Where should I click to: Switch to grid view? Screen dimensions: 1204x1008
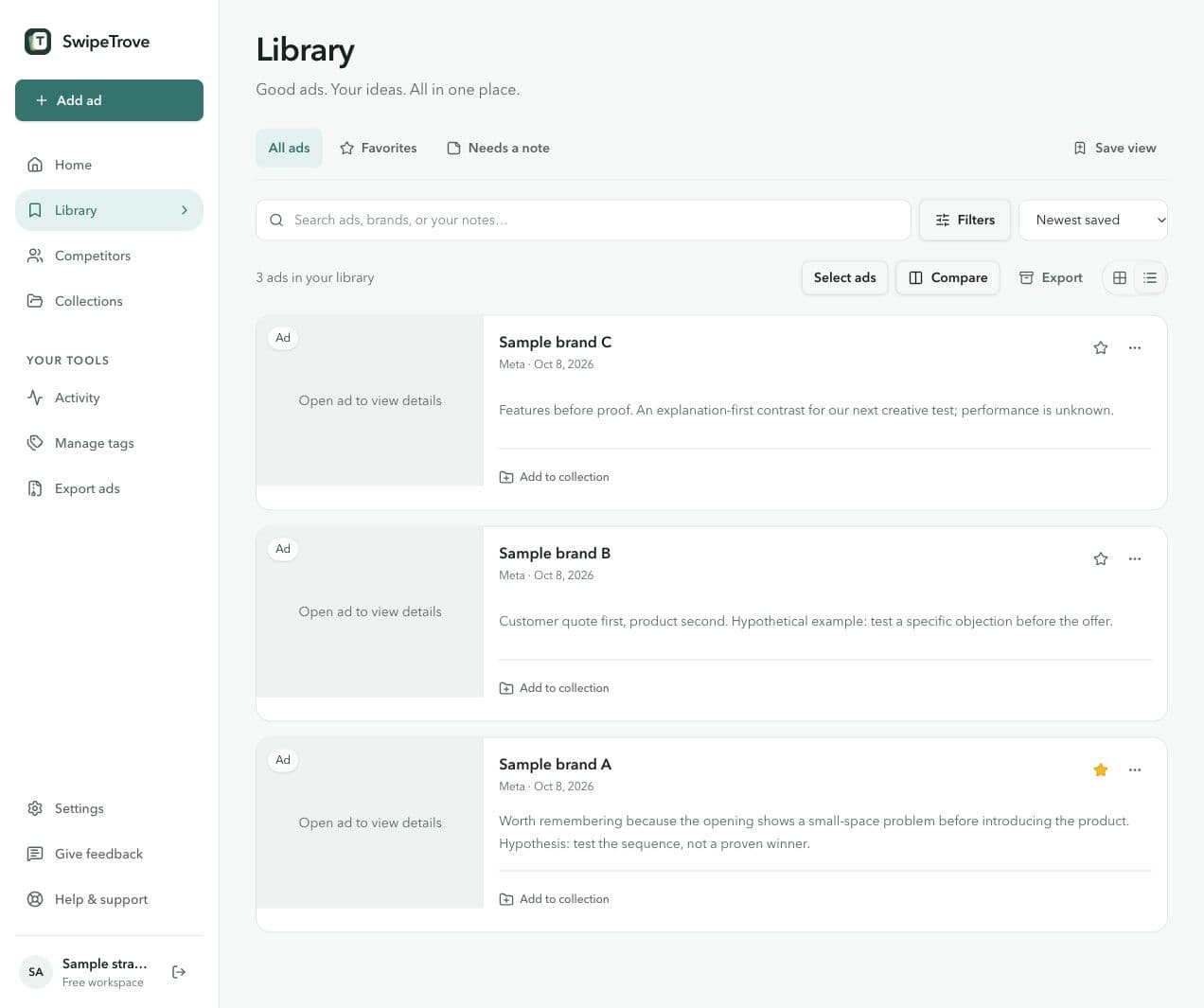1120,277
